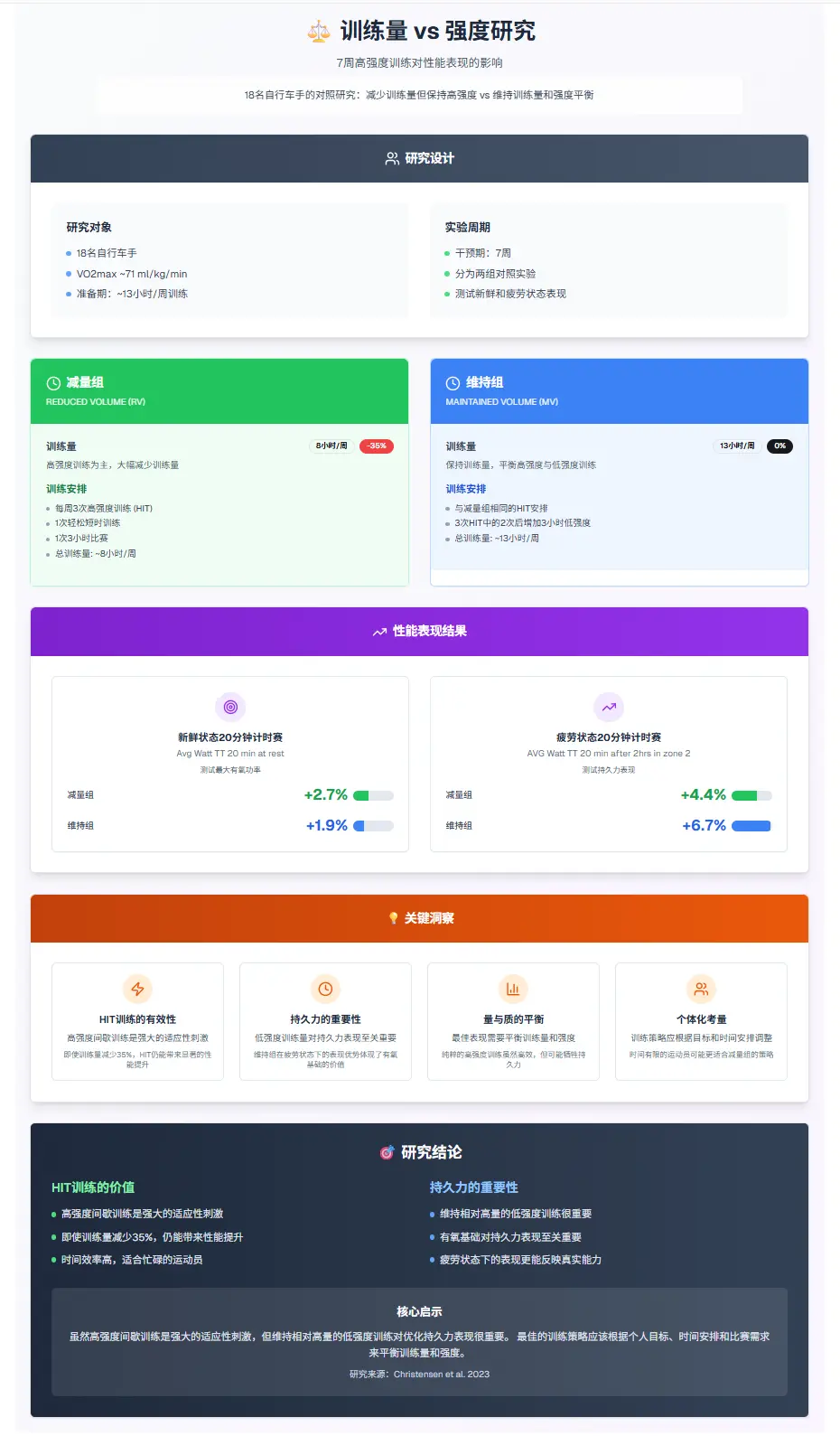The width and height of the screenshot is (840, 1436).
Task: Click the trend arrow icon above 疲劳状态20分钟计时赛
Action: pos(609,707)
